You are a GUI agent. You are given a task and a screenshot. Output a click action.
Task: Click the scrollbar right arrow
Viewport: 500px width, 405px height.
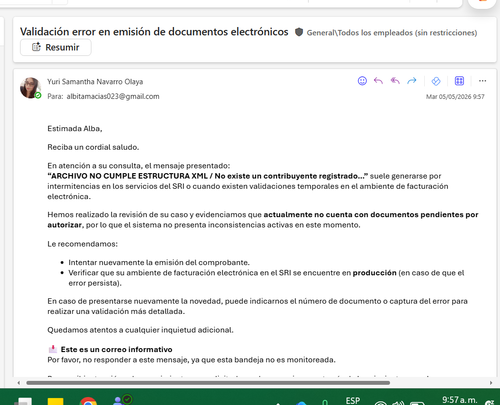(491, 383)
